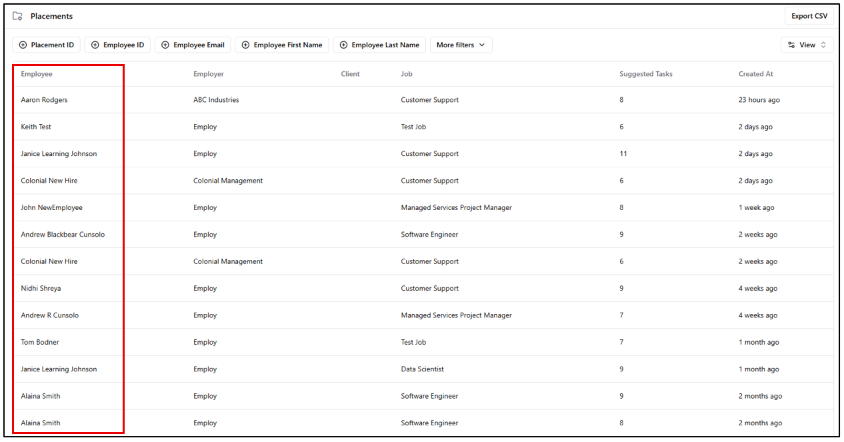Image resolution: width=844 pixels, height=442 pixels.
Task: Sort by the Employee column header
Action: point(37,74)
